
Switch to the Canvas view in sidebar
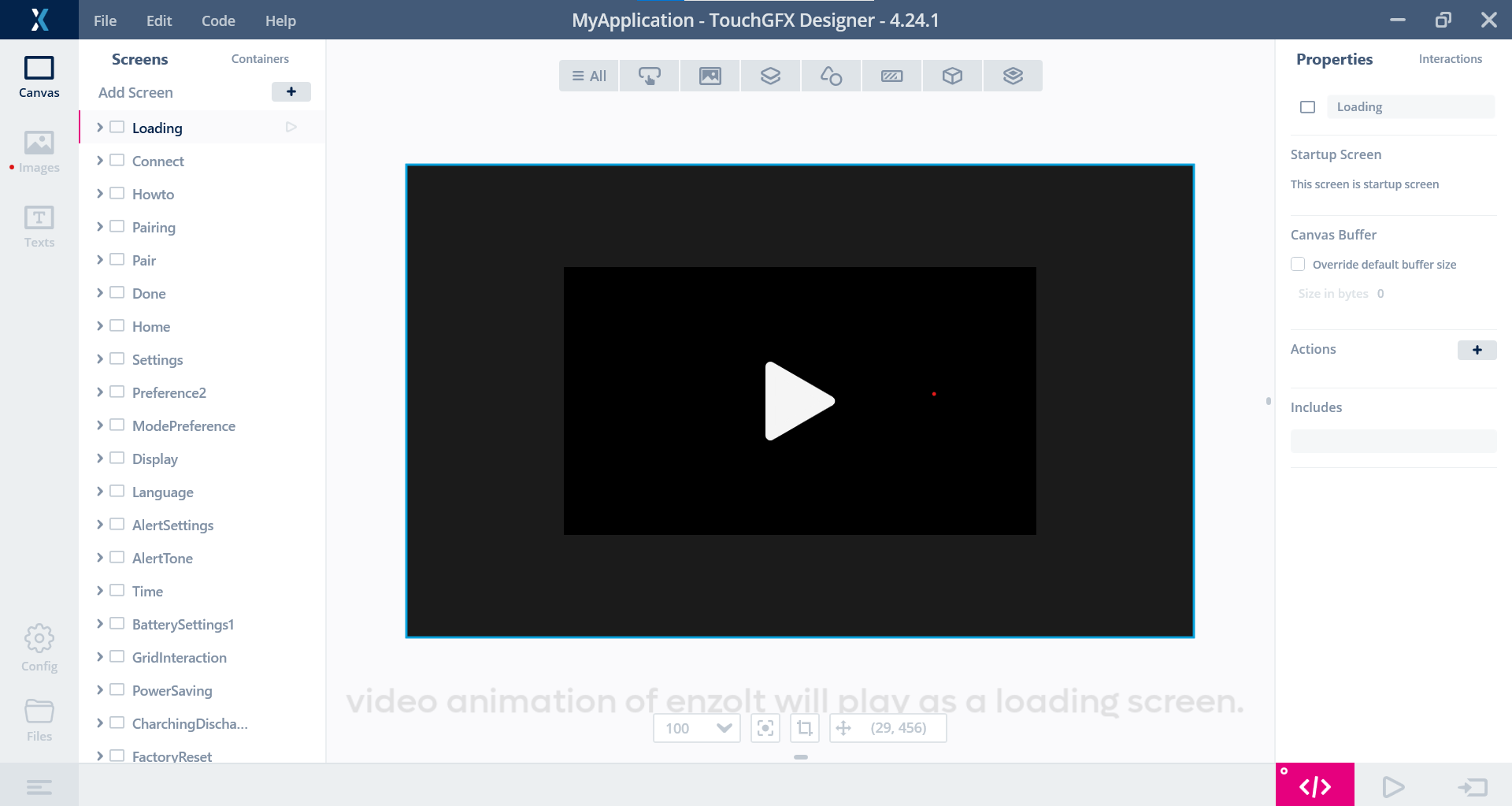tap(39, 76)
